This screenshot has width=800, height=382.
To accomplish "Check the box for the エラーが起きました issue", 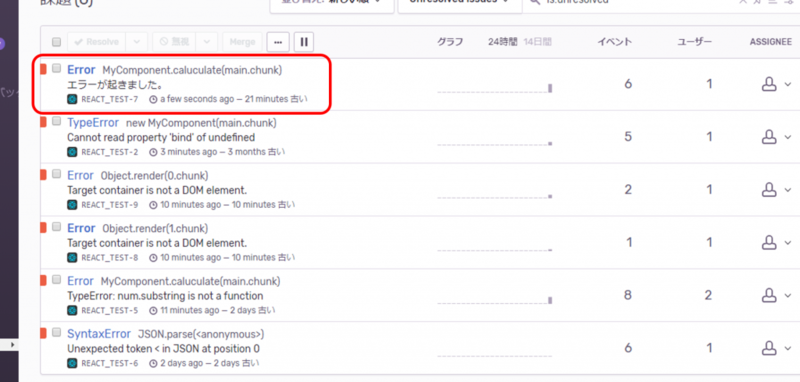I will [57, 67].
